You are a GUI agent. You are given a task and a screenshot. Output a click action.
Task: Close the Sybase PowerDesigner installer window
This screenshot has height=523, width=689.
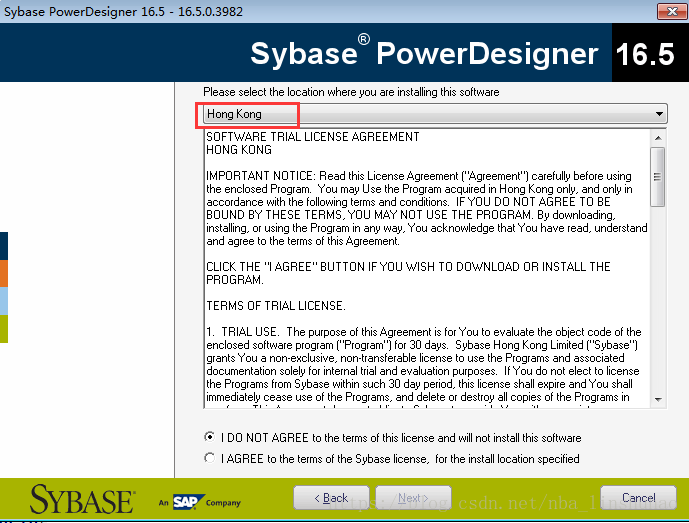(672, 11)
